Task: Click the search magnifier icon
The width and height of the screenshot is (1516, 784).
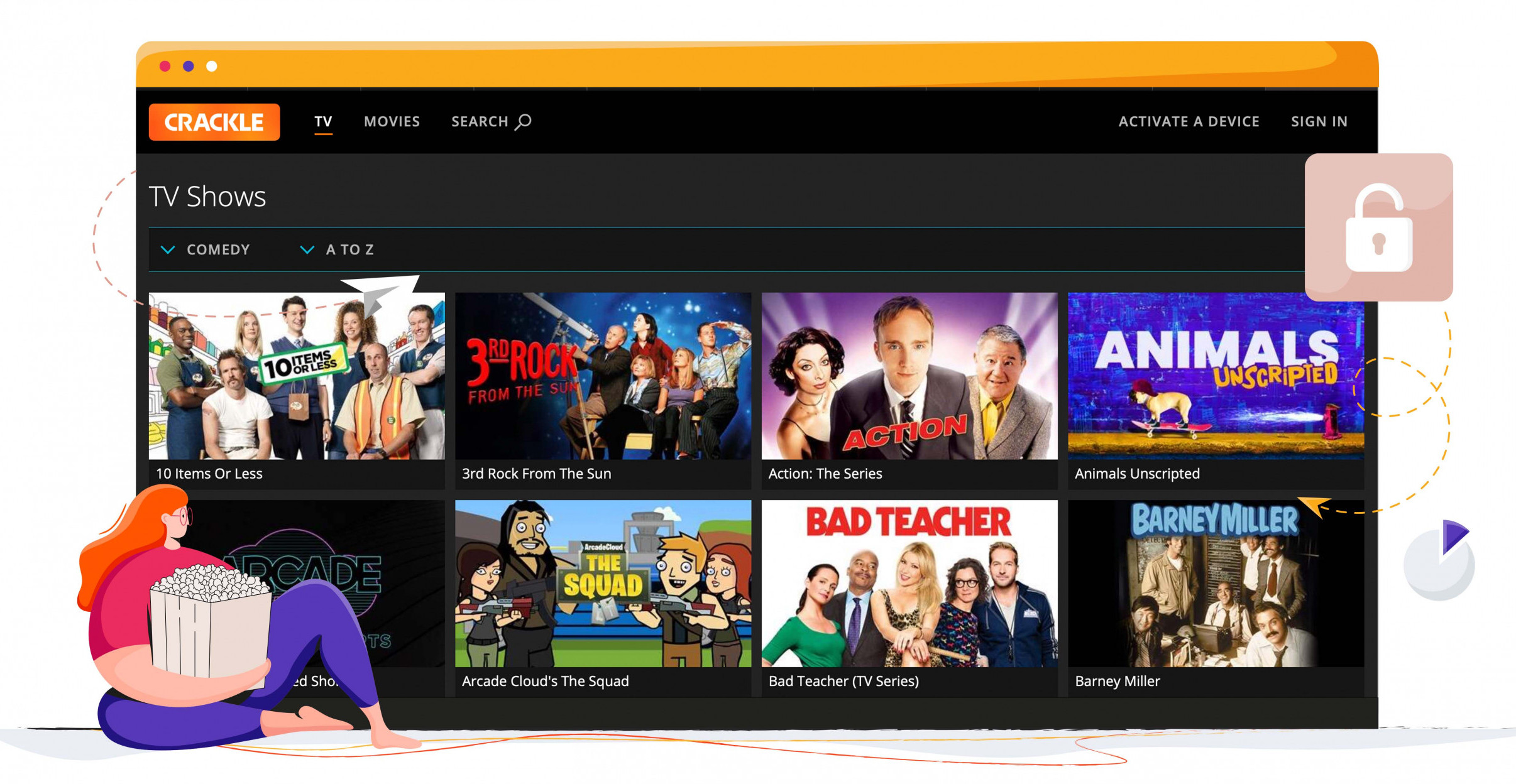Action: click(x=523, y=122)
